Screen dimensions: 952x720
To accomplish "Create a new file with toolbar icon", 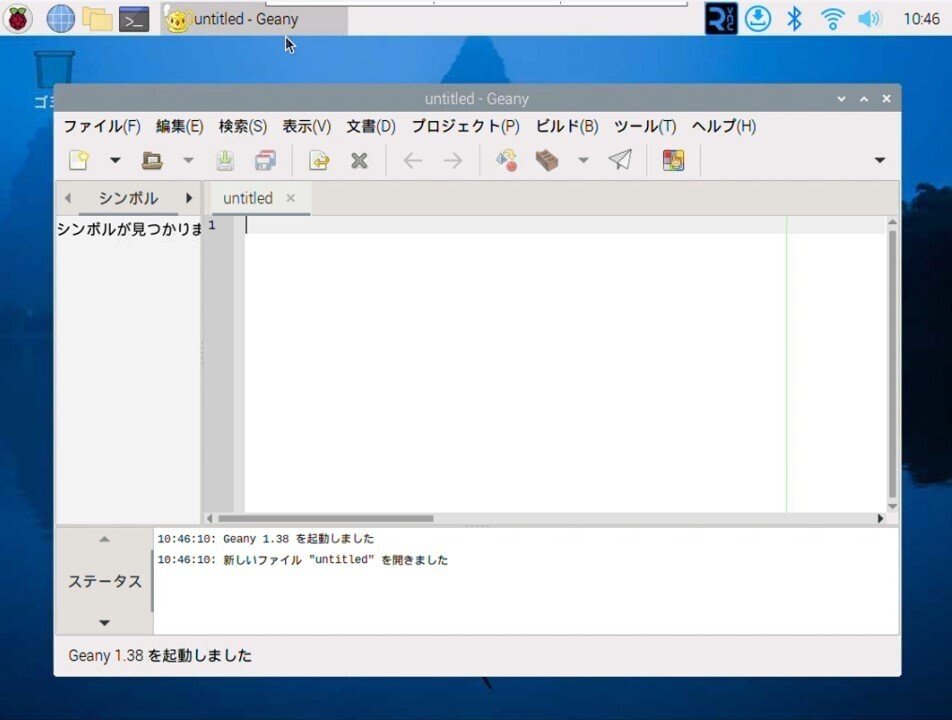I will (79, 161).
